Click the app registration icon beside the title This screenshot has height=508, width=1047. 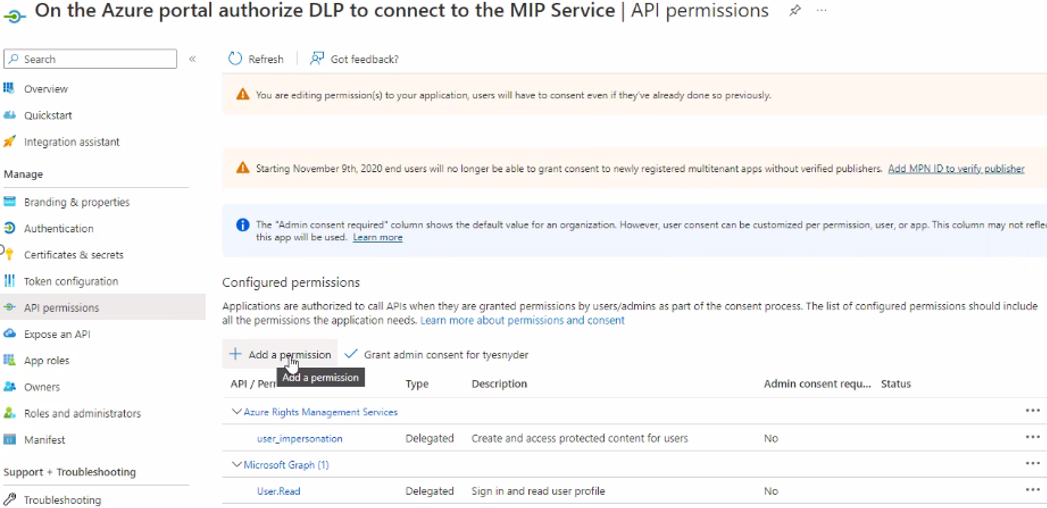click(x=14, y=16)
